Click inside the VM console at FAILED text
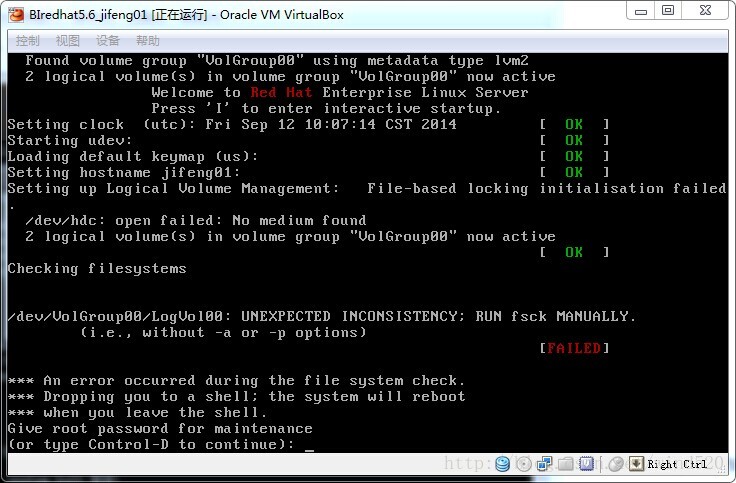This screenshot has width=736, height=483. coord(573,348)
